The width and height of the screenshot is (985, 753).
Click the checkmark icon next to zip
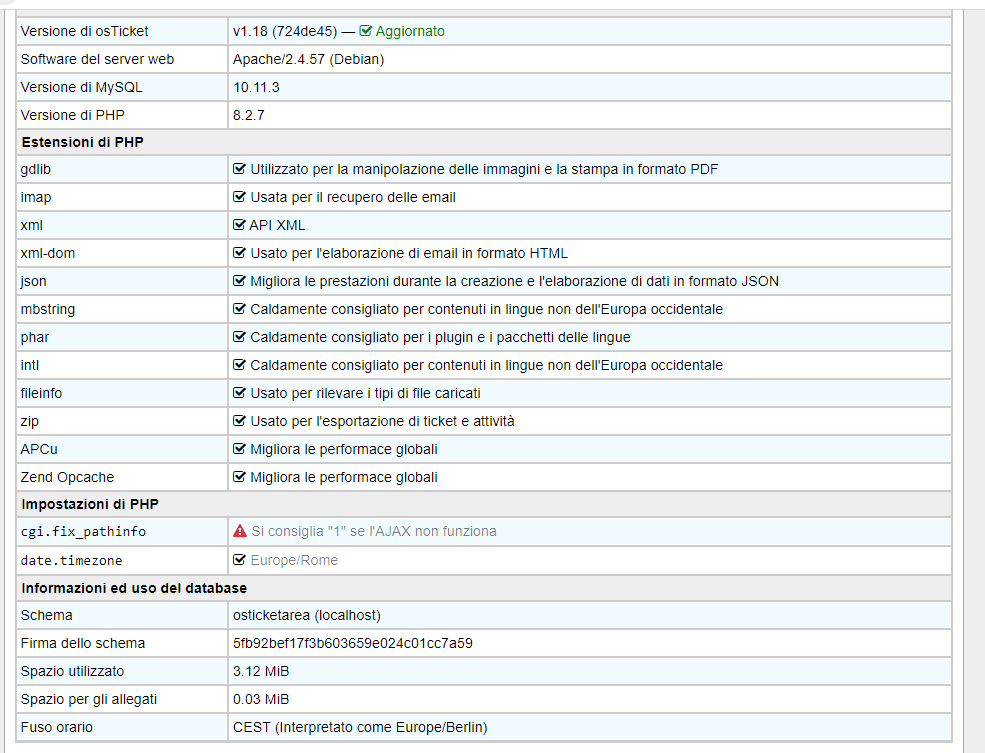coord(239,421)
